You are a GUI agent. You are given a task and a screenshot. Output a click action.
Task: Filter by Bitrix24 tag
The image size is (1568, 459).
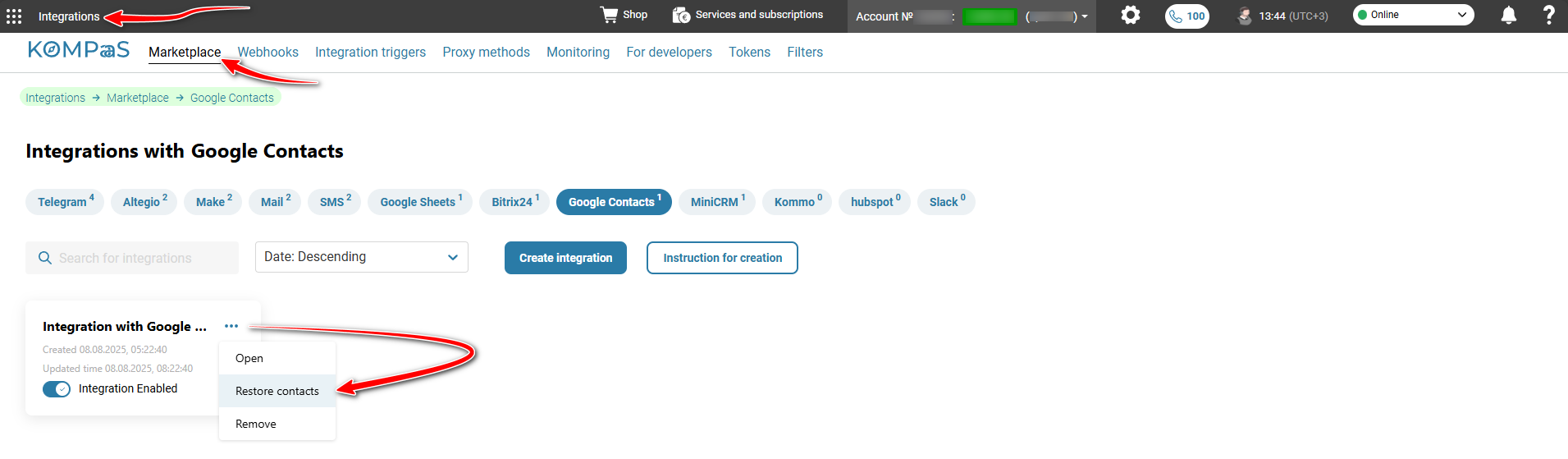tap(514, 202)
